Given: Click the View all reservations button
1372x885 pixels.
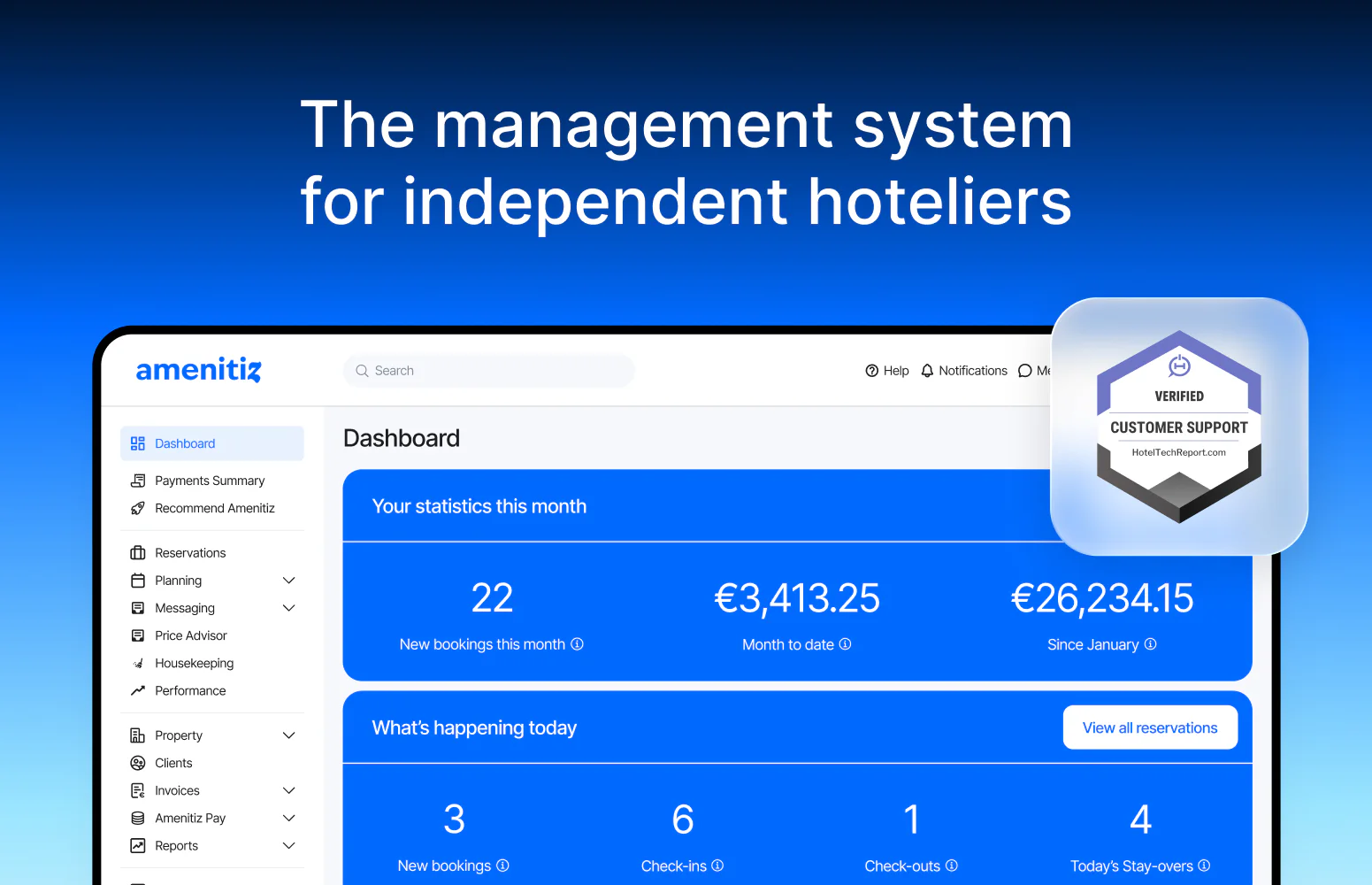Looking at the screenshot, I should (1150, 727).
